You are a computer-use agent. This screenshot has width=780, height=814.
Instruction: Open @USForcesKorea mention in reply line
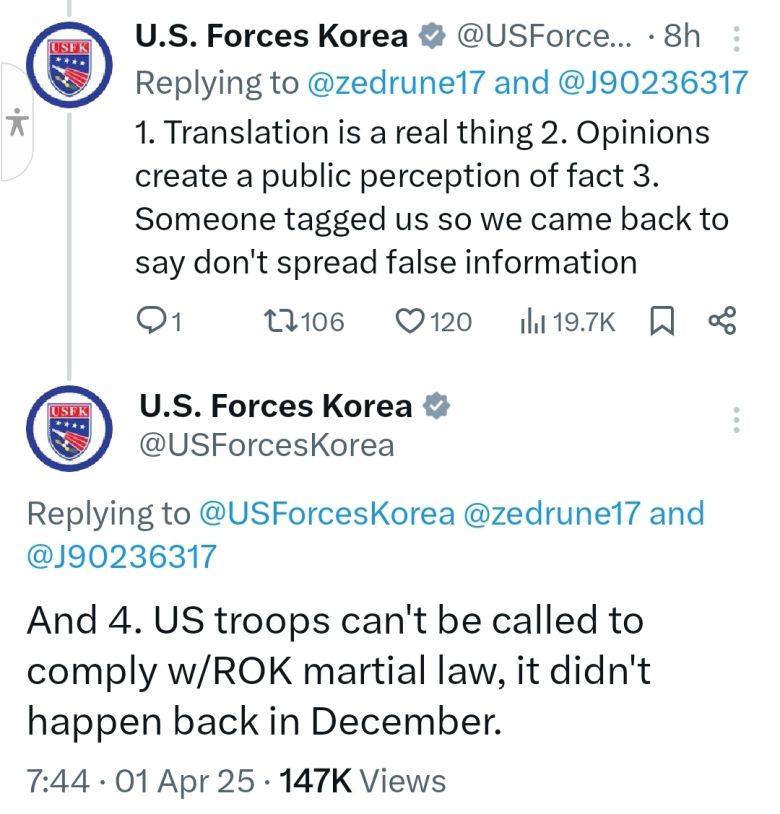[325, 513]
